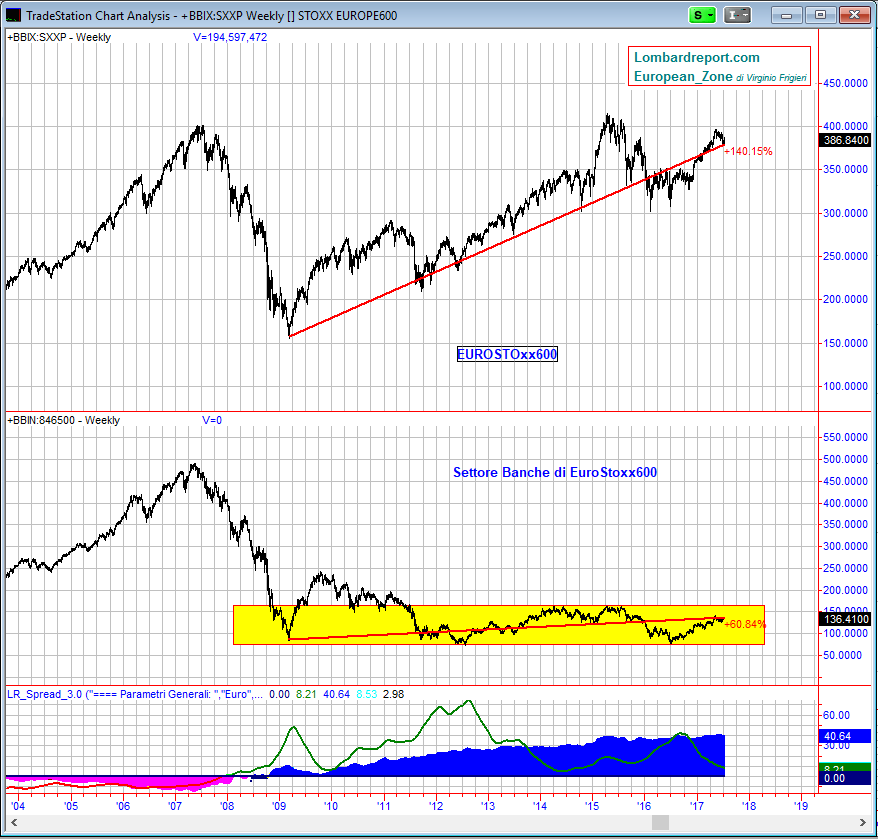
Task: Select the EUROSTOxx600 text label
Action: pos(507,354)
